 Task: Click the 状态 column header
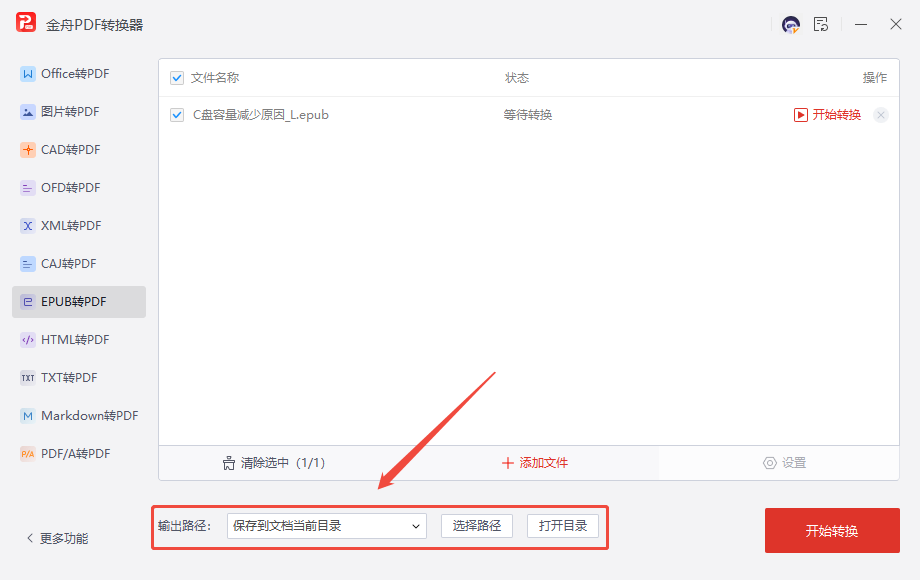[x=517, y=78]
